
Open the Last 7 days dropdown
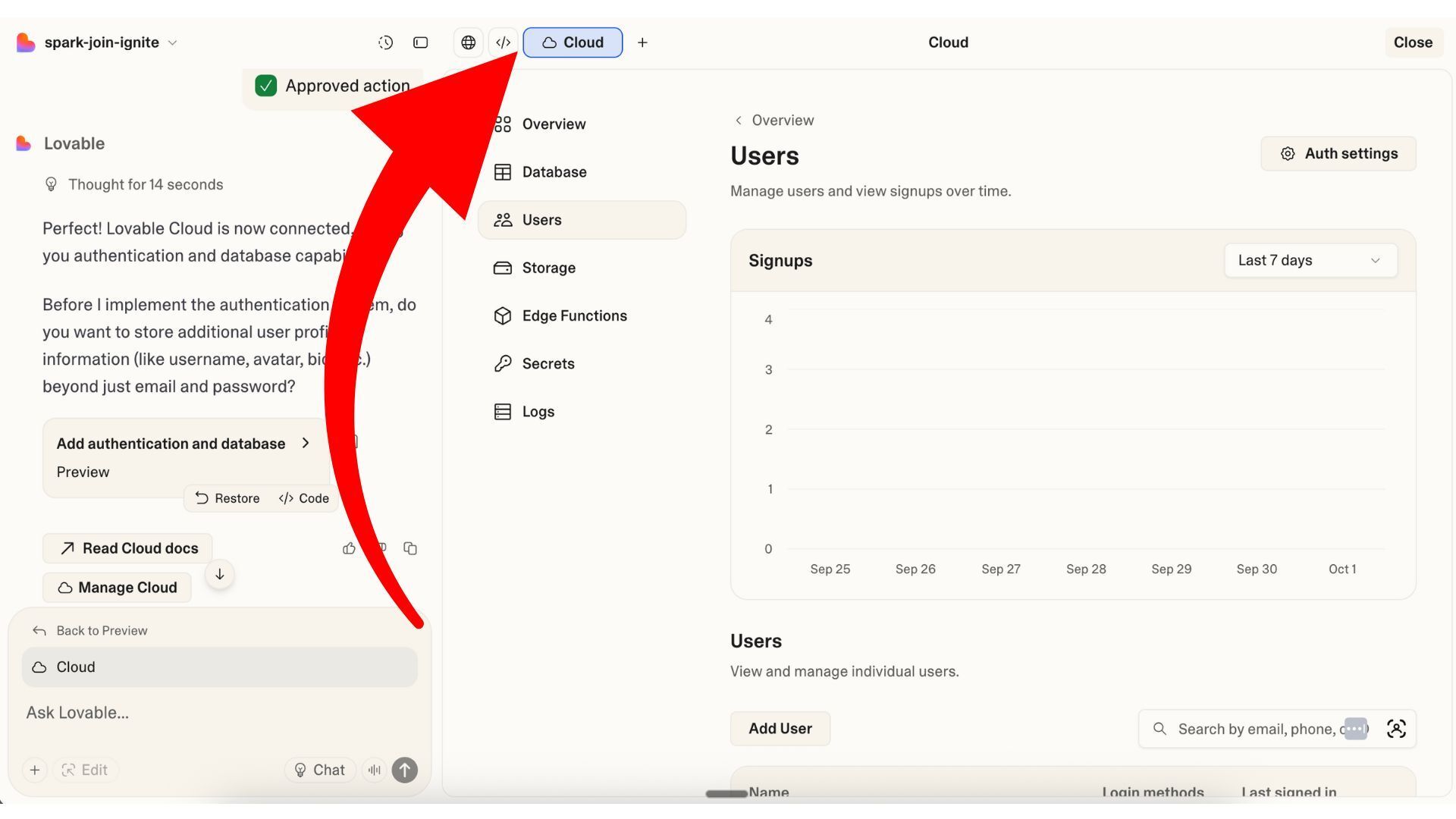click(x=1310, y=261)
